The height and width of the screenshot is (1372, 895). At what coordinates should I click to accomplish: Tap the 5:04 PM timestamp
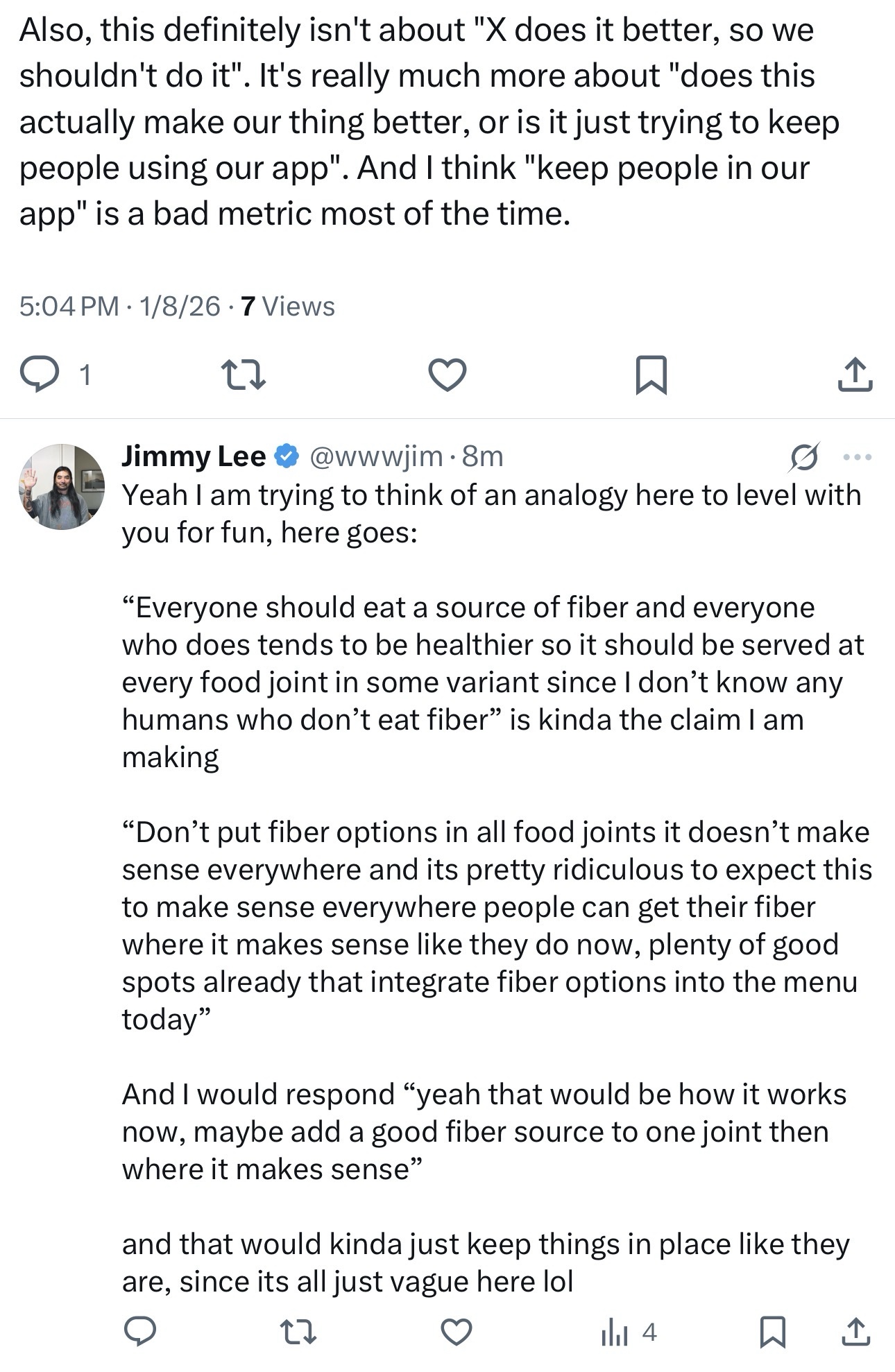(69, 306)
